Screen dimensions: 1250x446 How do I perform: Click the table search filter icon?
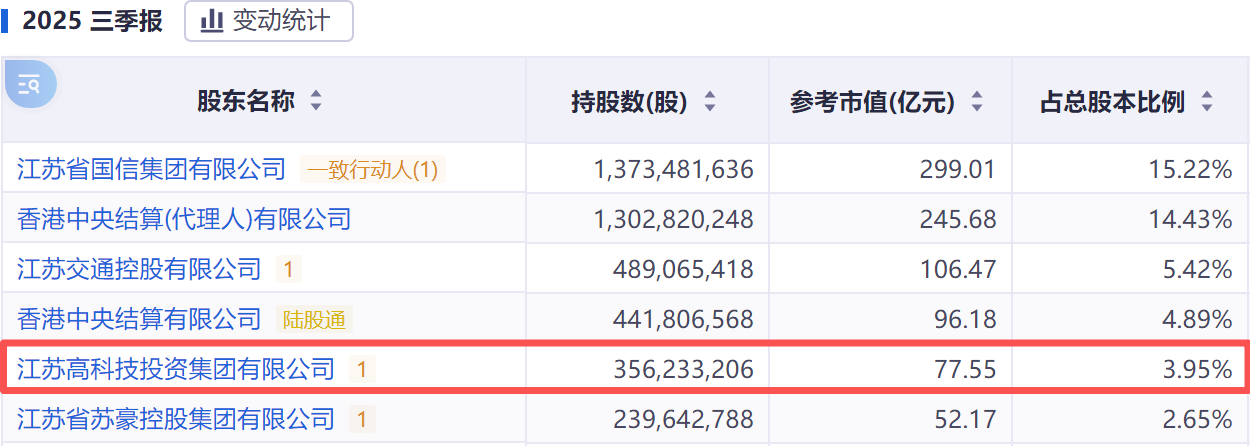pyautogui.click(x=29, y=84)
